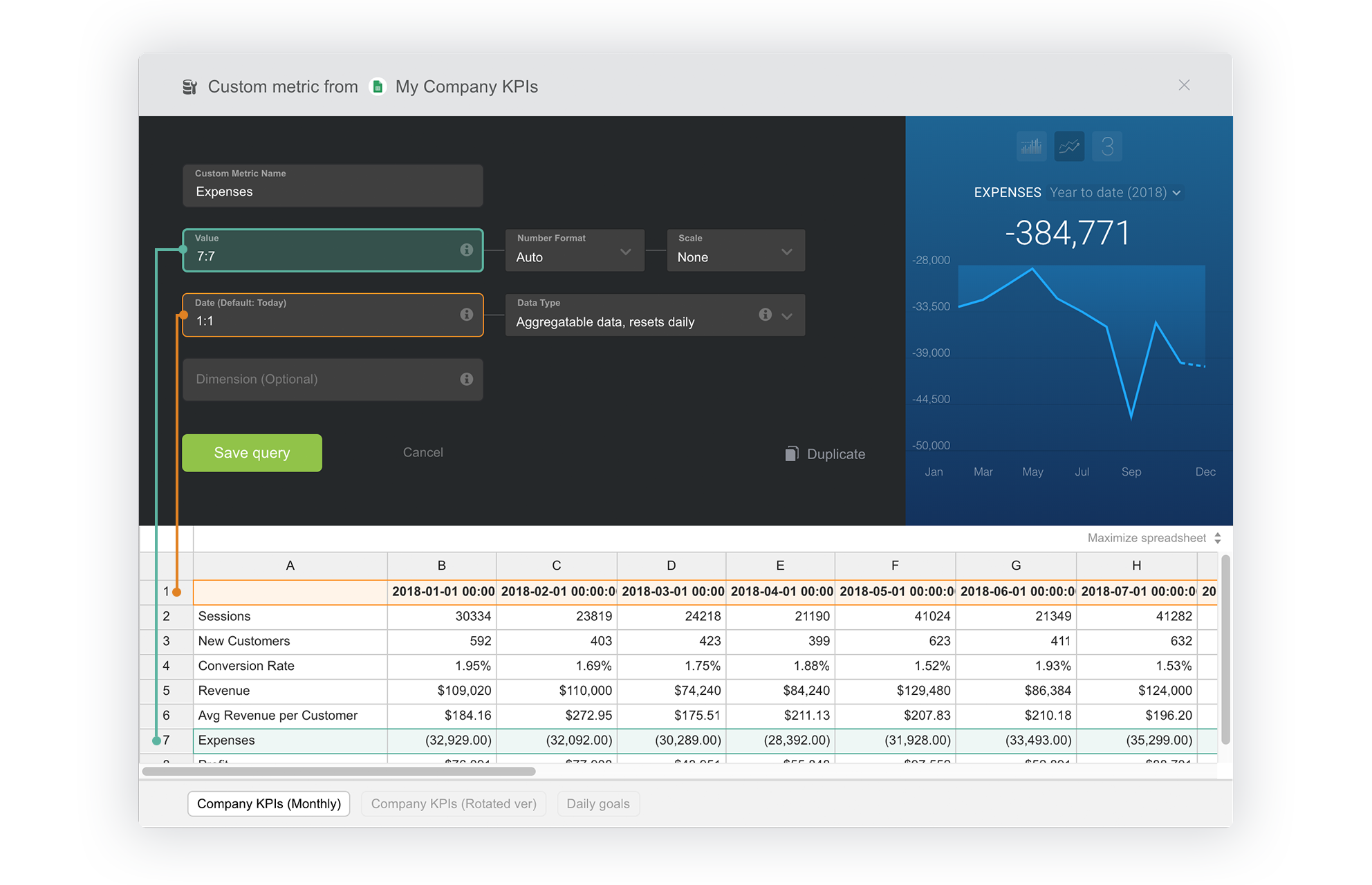Viewport: 1372px width, 885px height.
Task: Click the Save query button
Action: [x=252, y=453]
